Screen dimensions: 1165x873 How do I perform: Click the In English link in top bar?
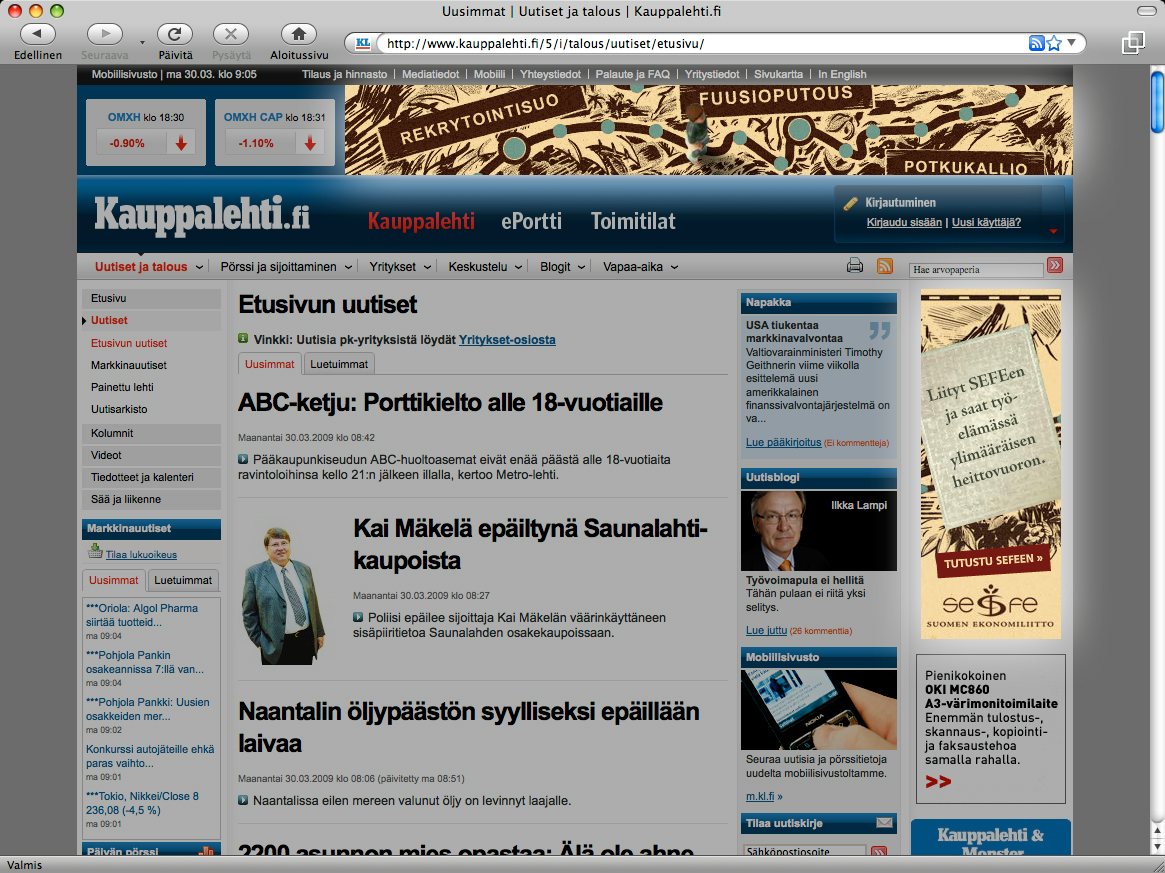pyautogui.click(x=842, y=74)
